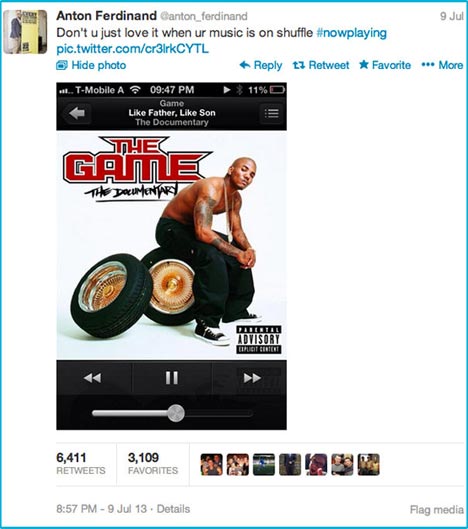Favorite the tweet with the star
Viewport: 468px width, 529px height.
[385, 65]
